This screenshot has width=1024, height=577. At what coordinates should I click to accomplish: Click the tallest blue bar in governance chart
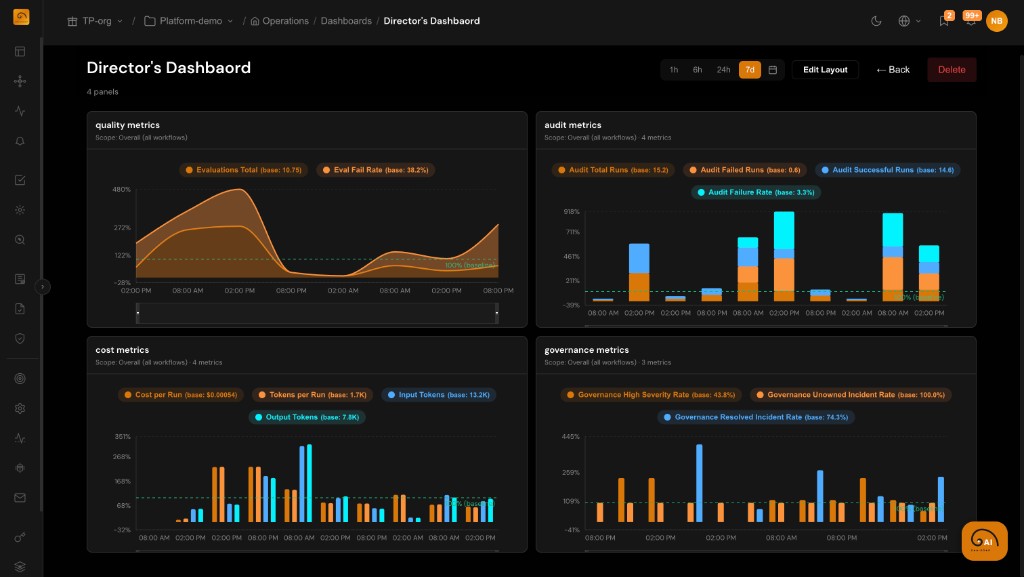(x=699, y=483)
